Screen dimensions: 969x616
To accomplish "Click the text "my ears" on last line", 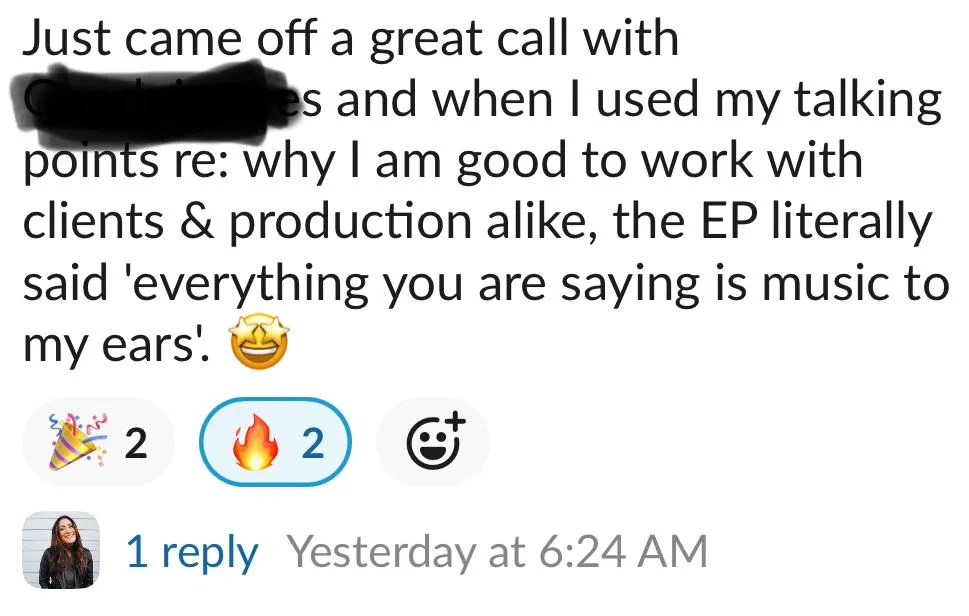I will click(112, 347).
